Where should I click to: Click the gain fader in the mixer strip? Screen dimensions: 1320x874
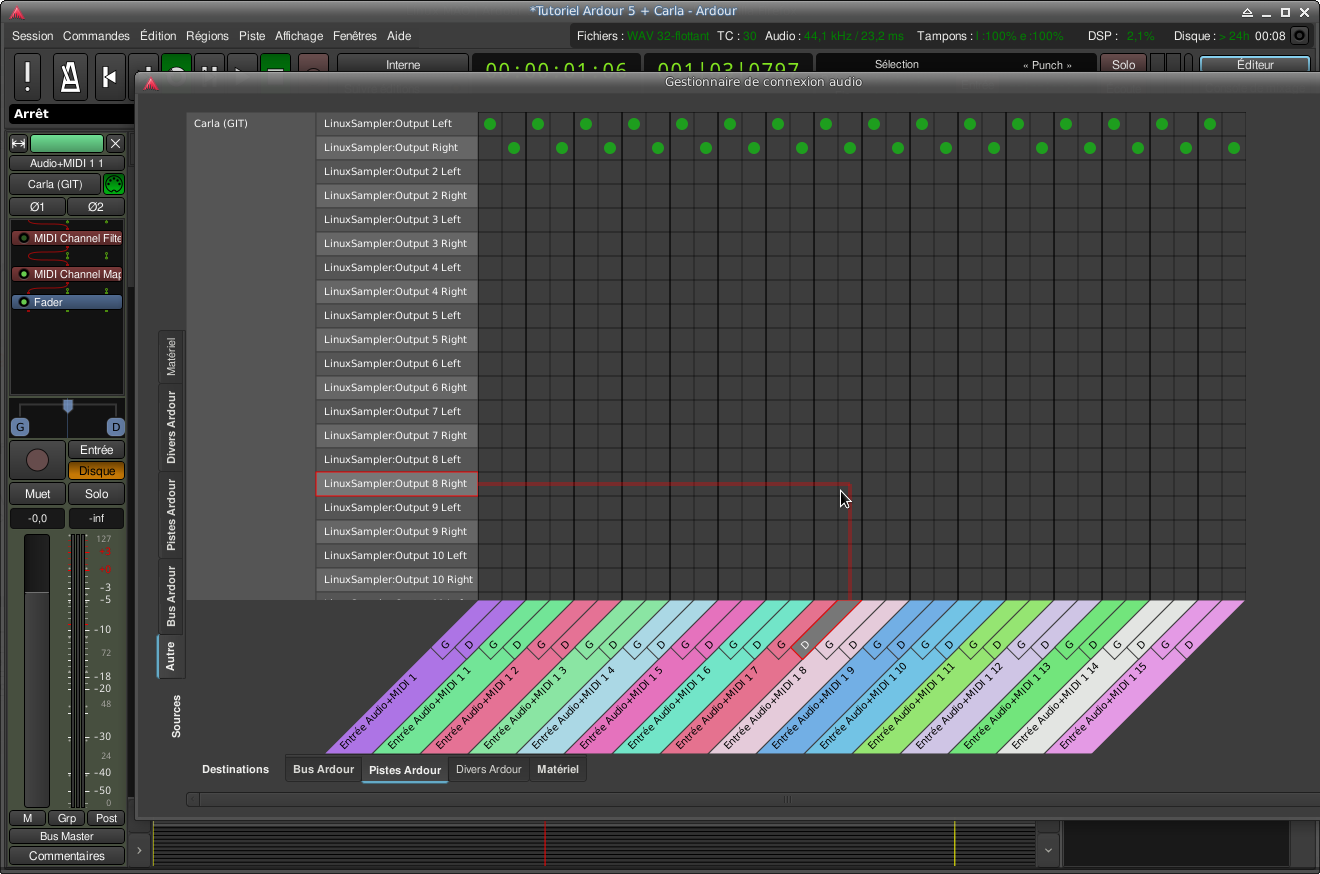(x=37, y=670)
